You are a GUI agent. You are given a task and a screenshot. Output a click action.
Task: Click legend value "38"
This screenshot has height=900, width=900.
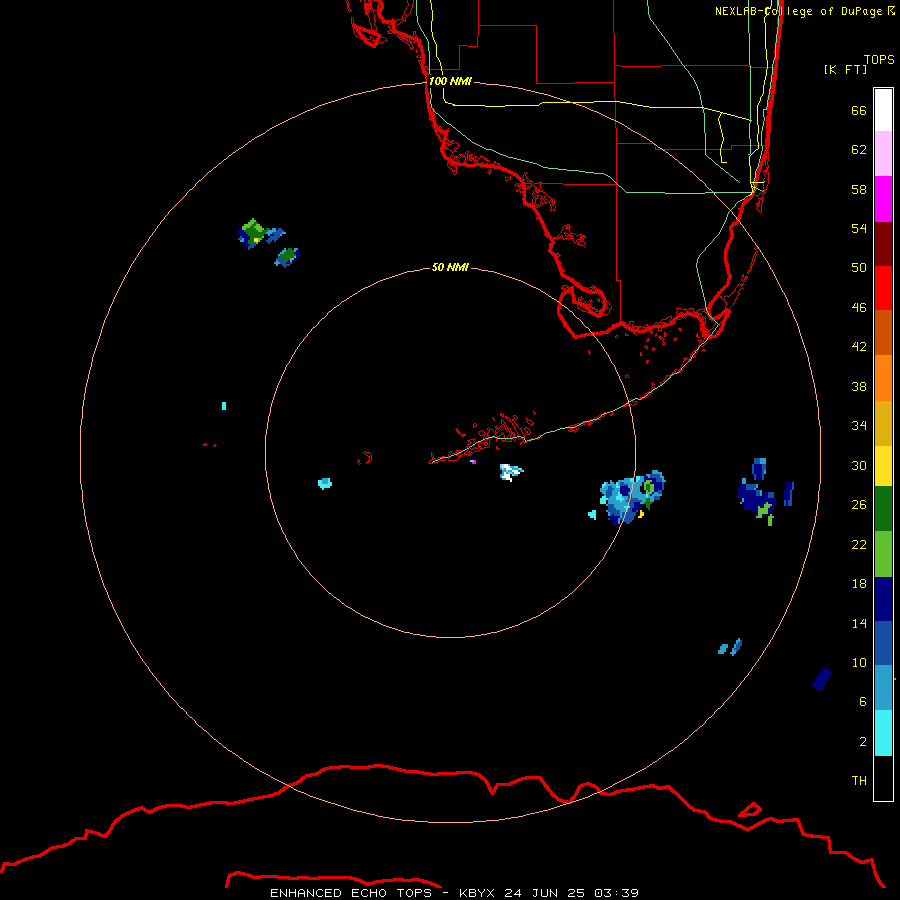tap(859, 386)
